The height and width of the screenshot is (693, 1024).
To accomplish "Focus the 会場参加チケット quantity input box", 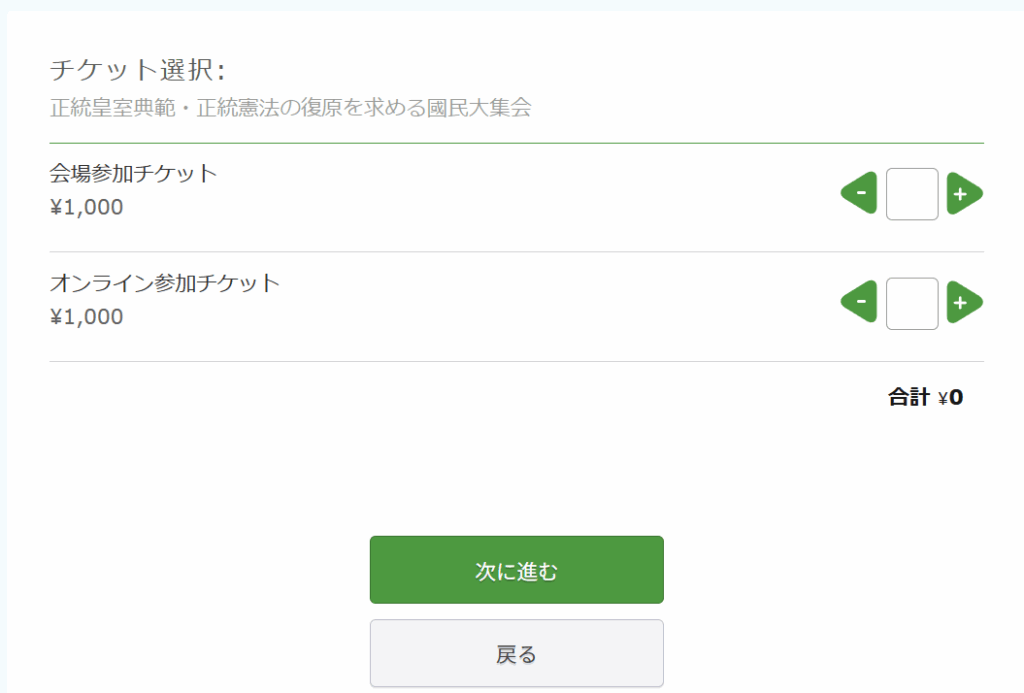I will pos(911,193).
